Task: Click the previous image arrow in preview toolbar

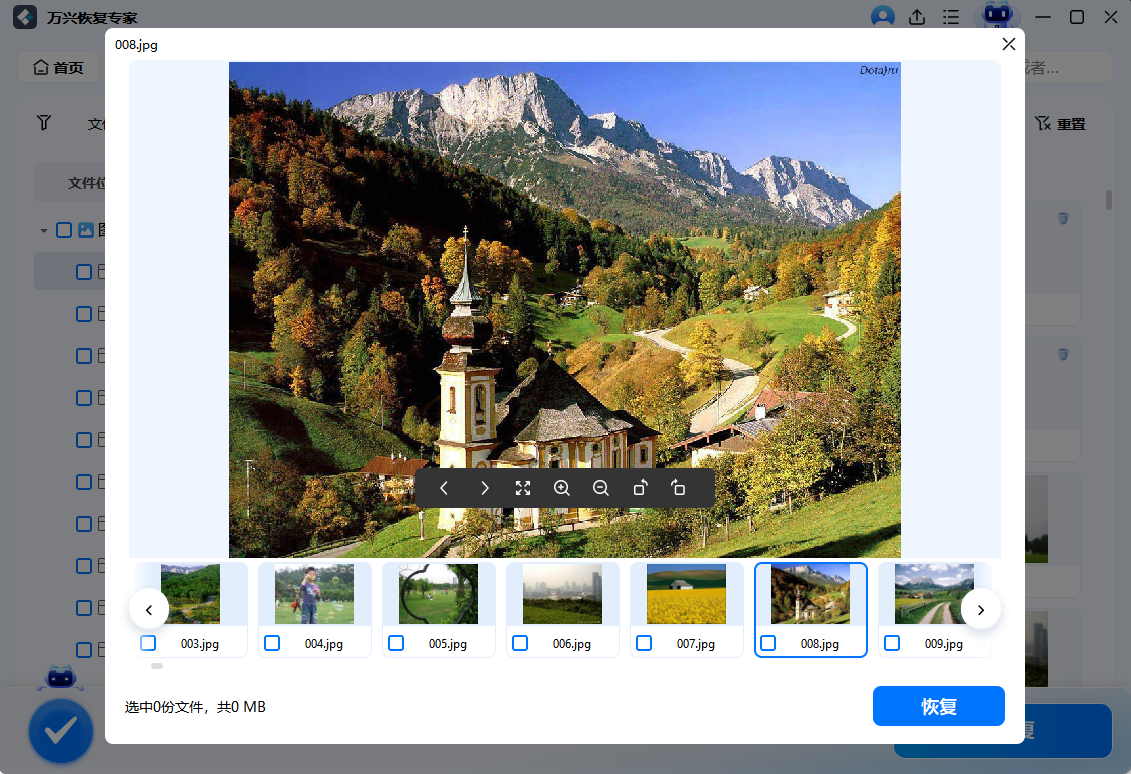Action: [445, 488]
